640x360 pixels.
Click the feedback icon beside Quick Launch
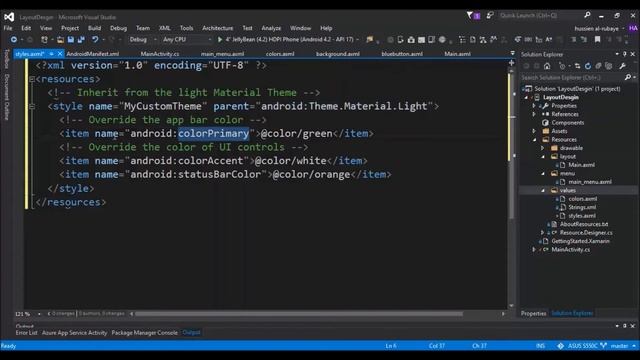pos(490,16)
